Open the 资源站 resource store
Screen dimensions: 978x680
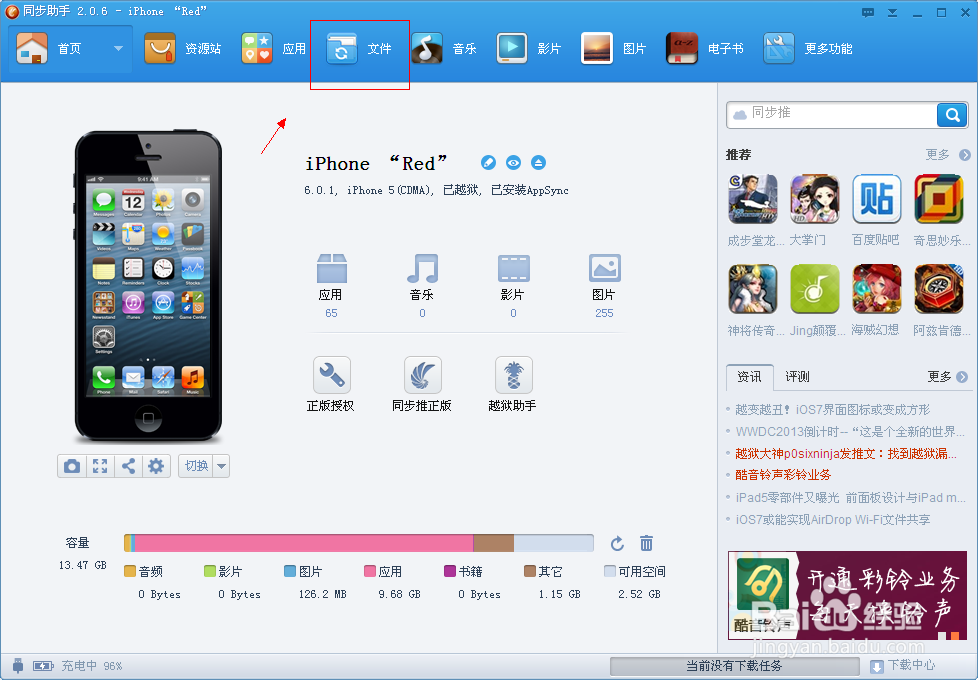pyautogui.click(x=182, y=49)
